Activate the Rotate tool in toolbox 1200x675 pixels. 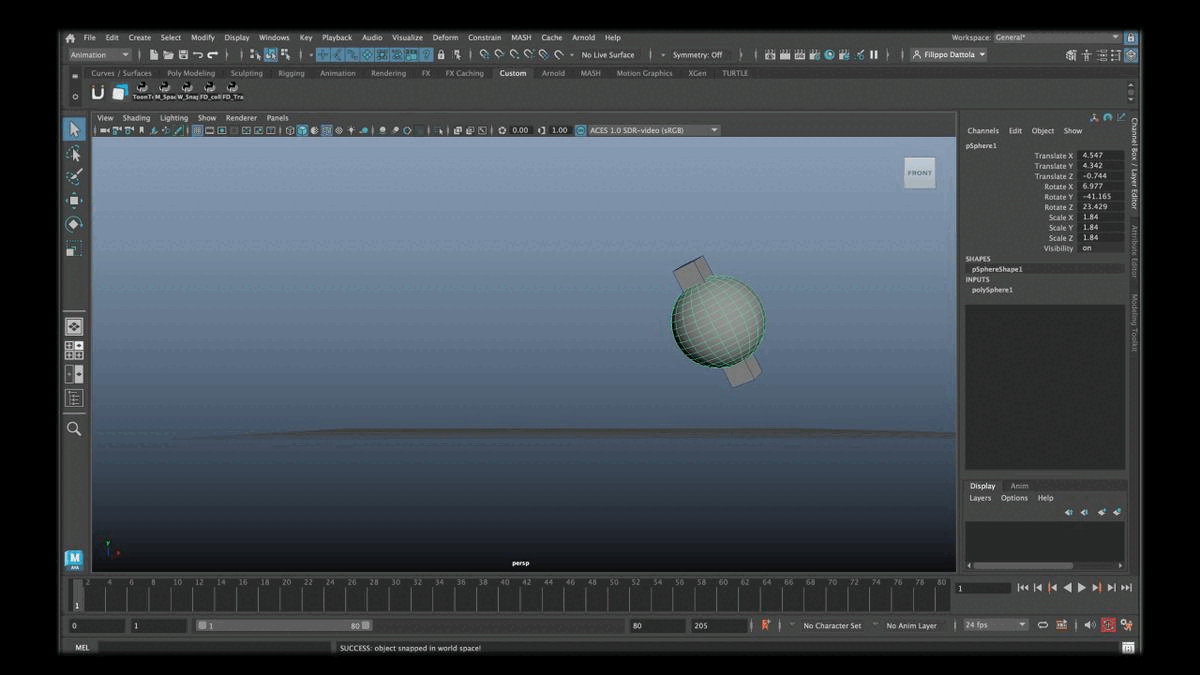pyautogui.click(x=74, y=224)
